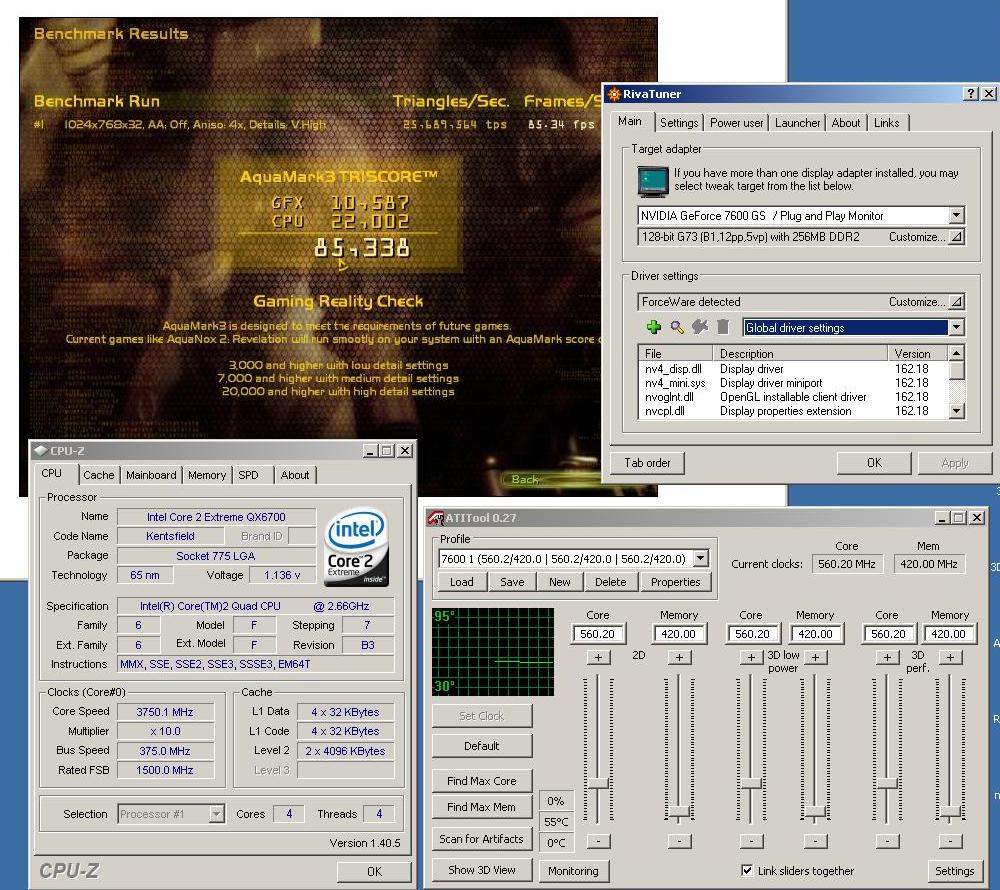Click the current Core clock 560.20 MHz field

(846, 564)
